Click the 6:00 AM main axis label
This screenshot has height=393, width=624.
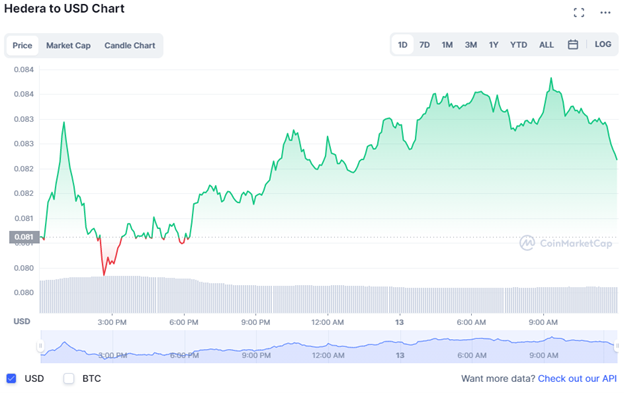pyautogui.click(x=471, y=322)
